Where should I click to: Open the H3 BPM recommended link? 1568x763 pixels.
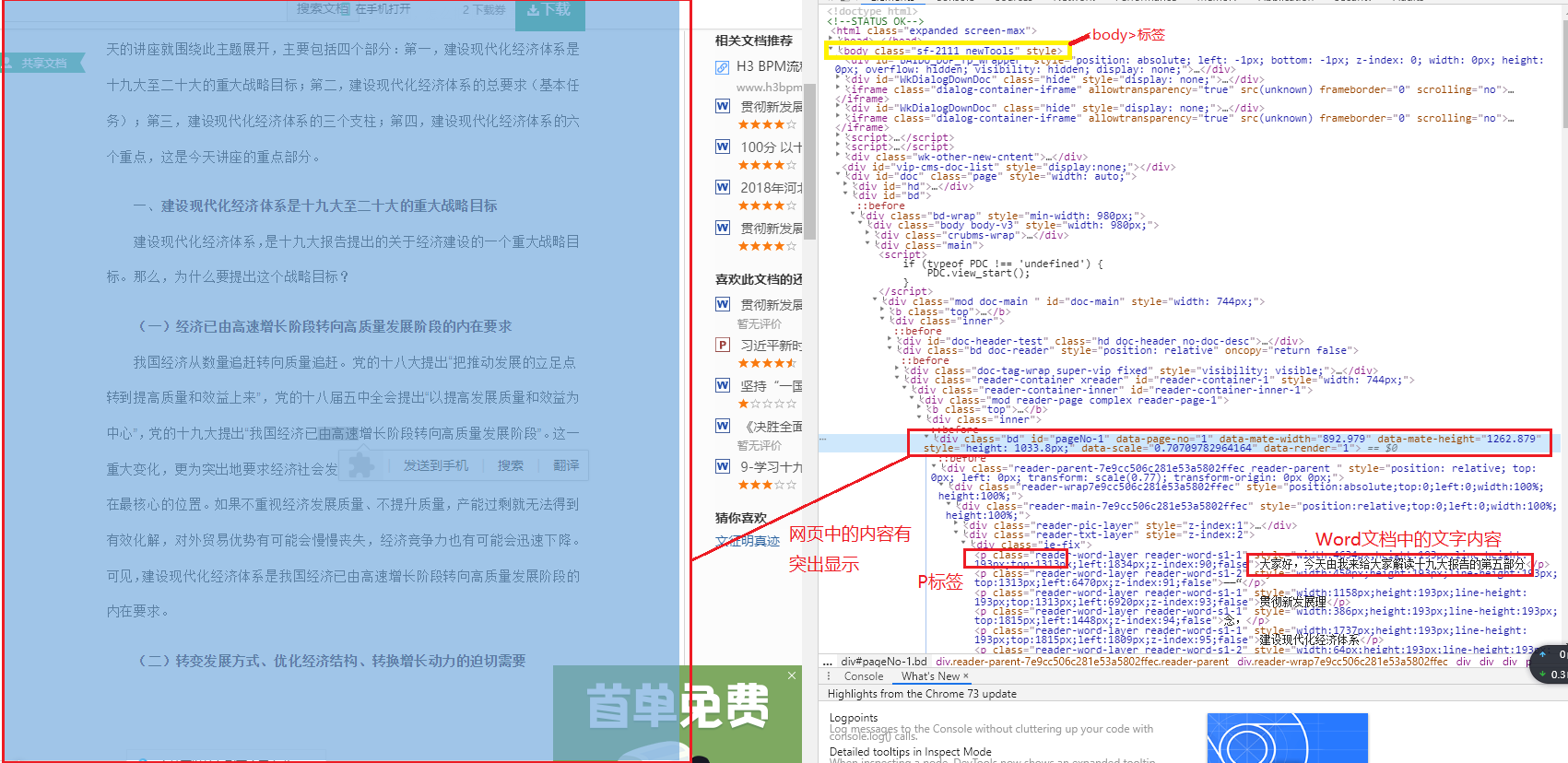770,66
